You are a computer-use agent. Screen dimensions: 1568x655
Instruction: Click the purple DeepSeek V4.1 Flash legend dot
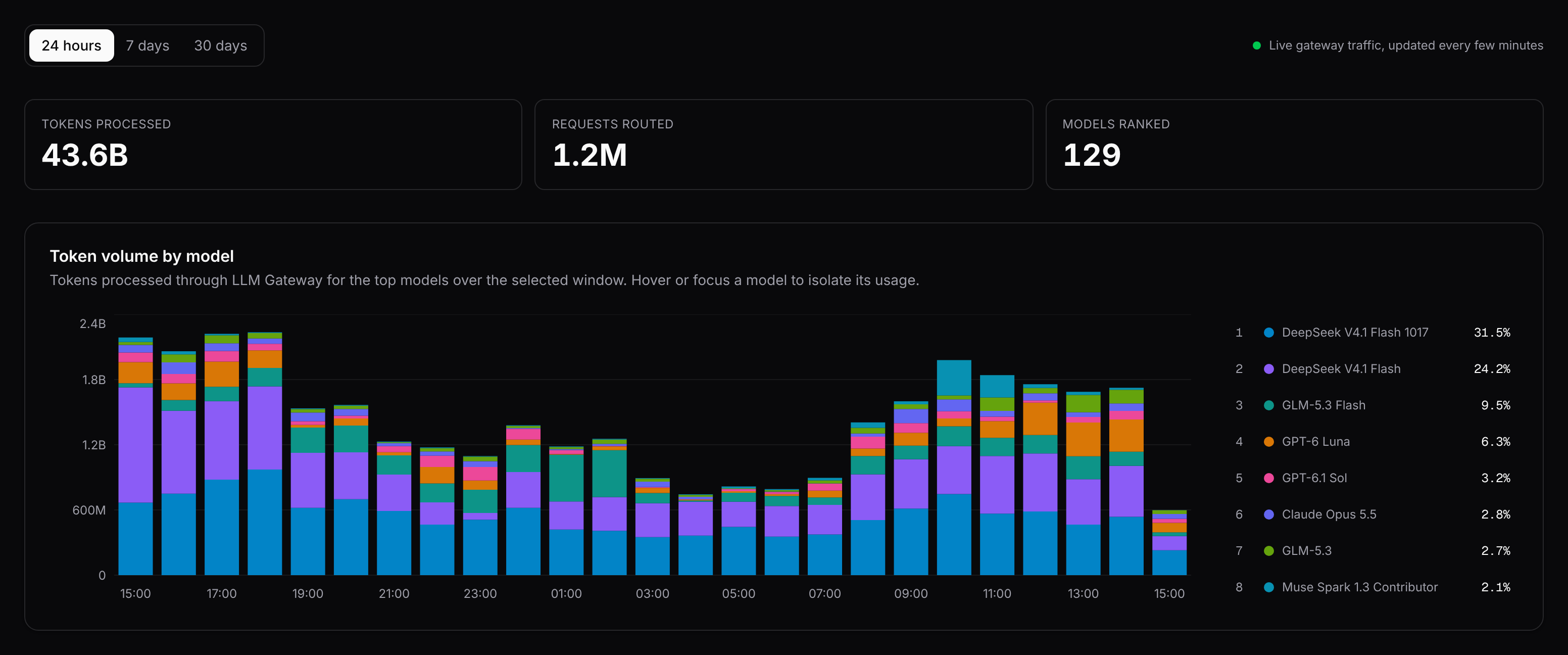pyautogui.click(x=1268, y=369)
